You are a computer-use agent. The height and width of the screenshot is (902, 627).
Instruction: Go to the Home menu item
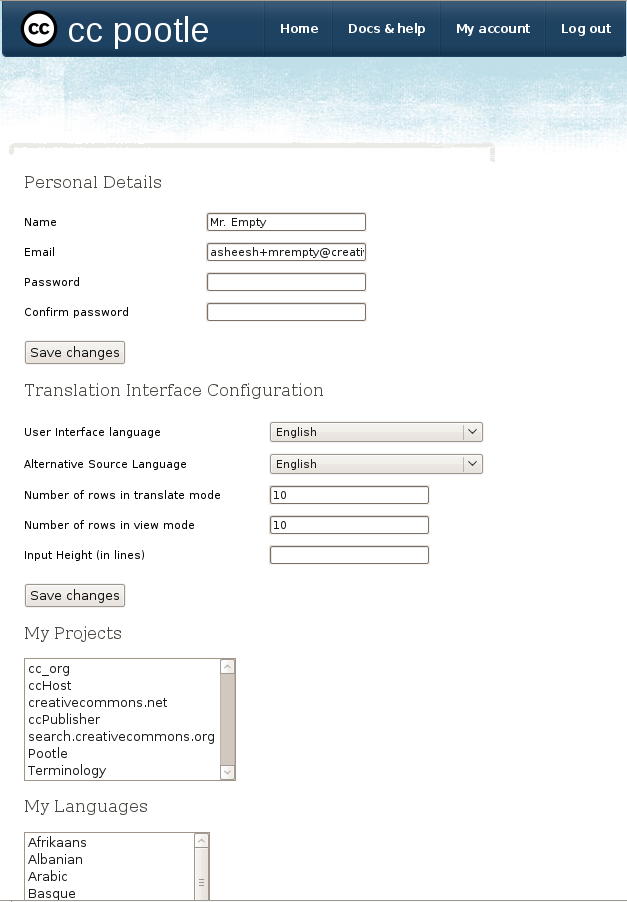click(299, 29)
